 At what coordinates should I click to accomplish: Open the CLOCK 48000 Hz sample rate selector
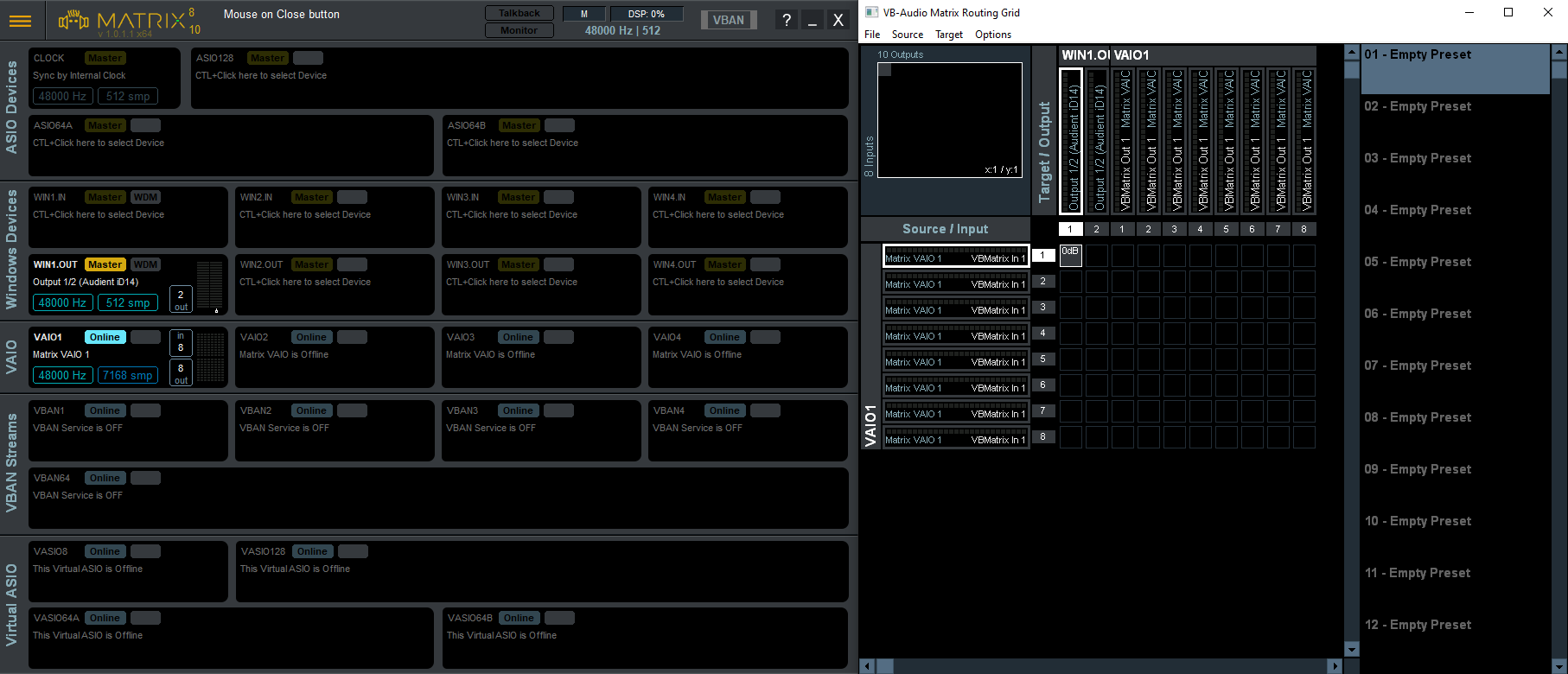point(62,96)
